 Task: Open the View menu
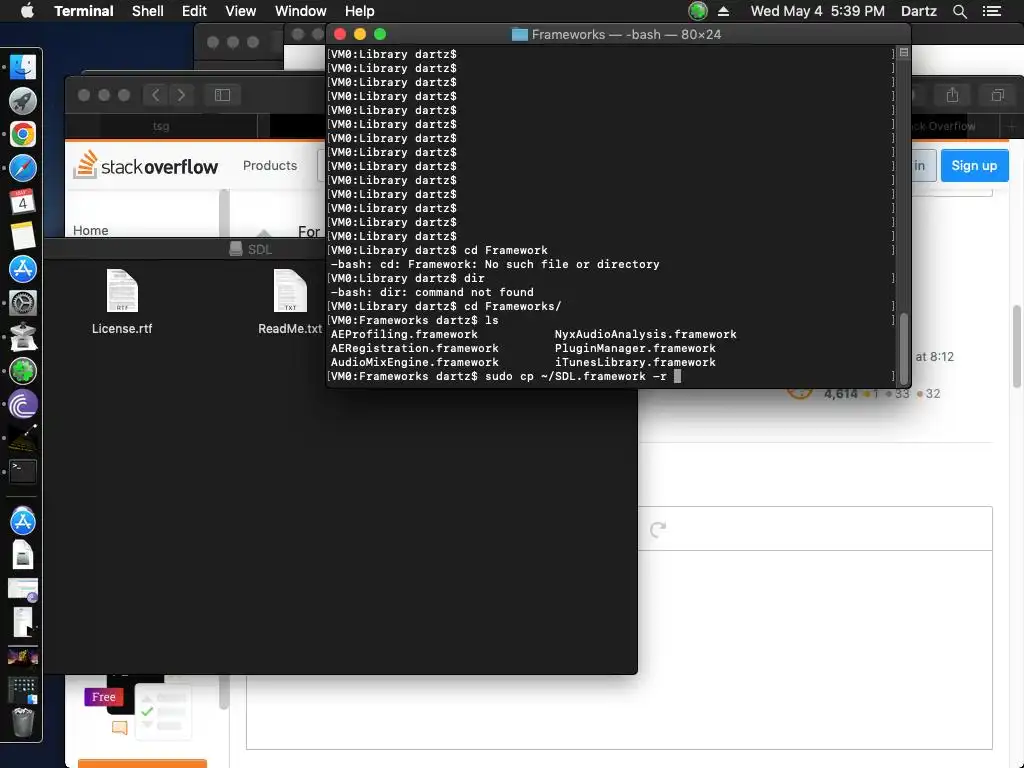point(240,11)
